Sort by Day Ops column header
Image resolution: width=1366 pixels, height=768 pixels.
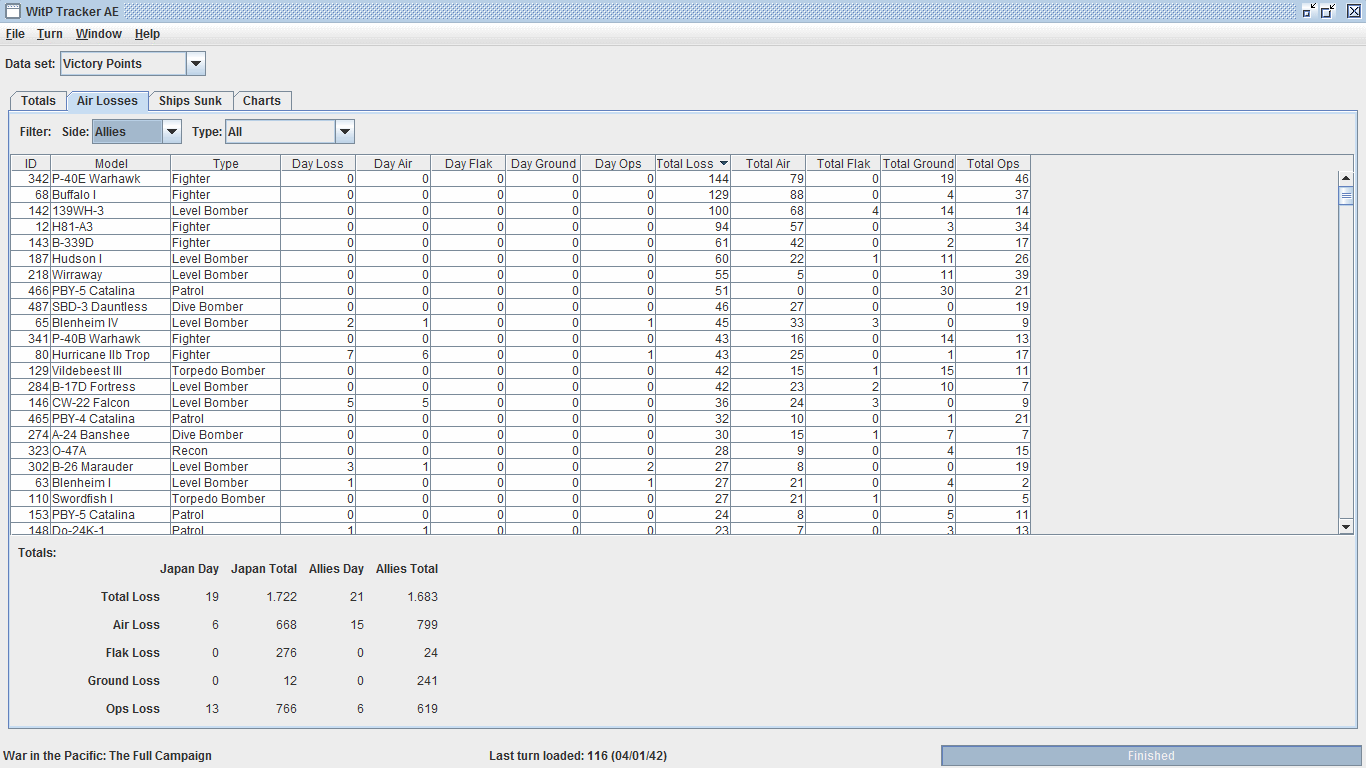point(618,163)
